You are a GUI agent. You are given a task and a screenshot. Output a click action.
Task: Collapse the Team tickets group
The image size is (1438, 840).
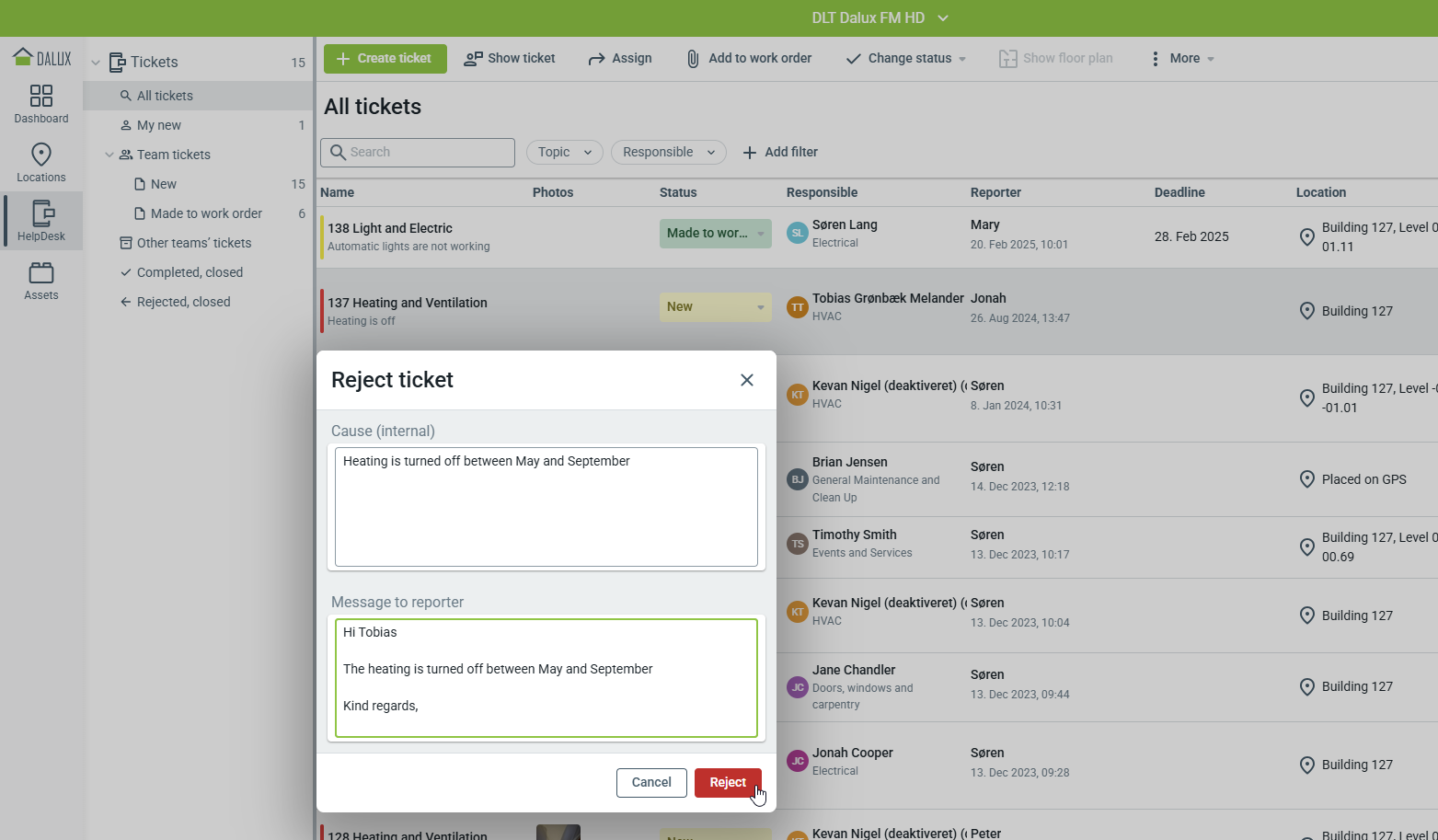click(109, 155)
